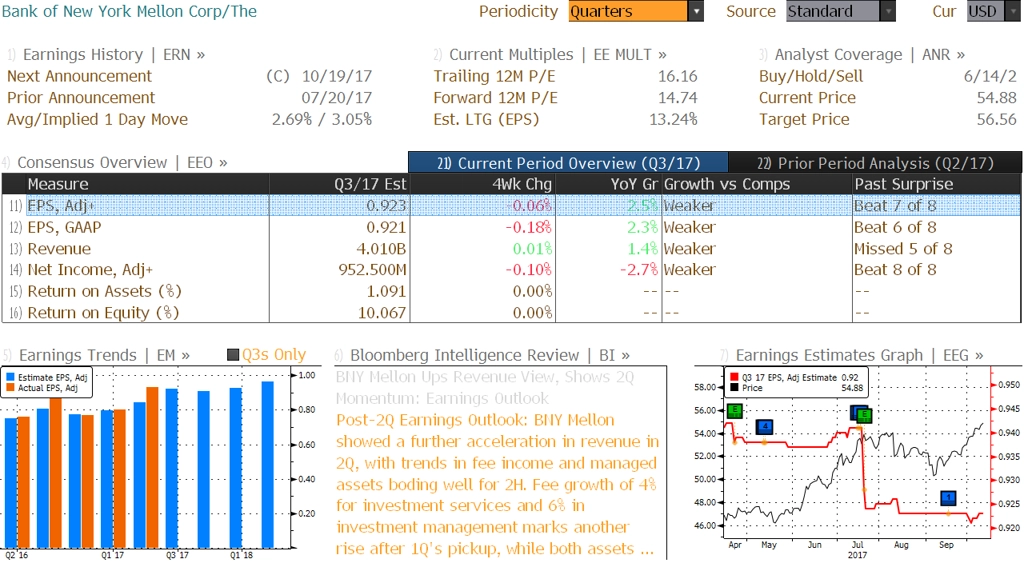Click the blue 4 marker near May

765,427
